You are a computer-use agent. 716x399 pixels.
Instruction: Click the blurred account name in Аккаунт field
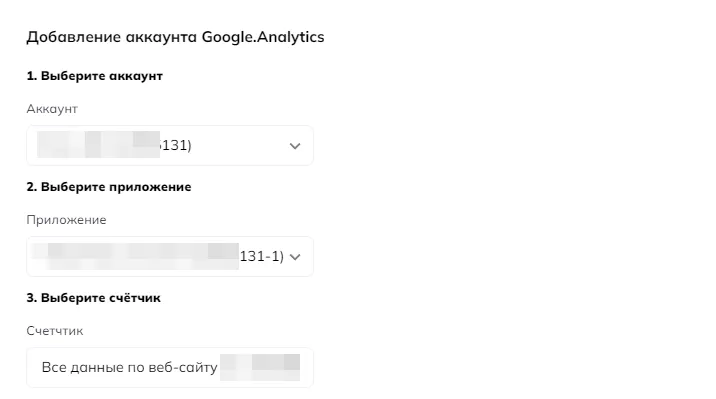coord(98,144)
